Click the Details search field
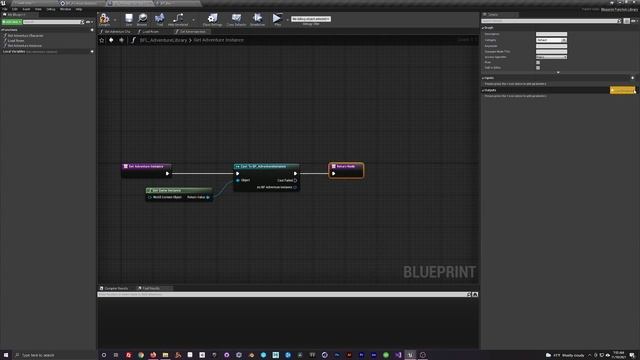The width and height of the screenshot is (640, 360). [x=551, y=21]
